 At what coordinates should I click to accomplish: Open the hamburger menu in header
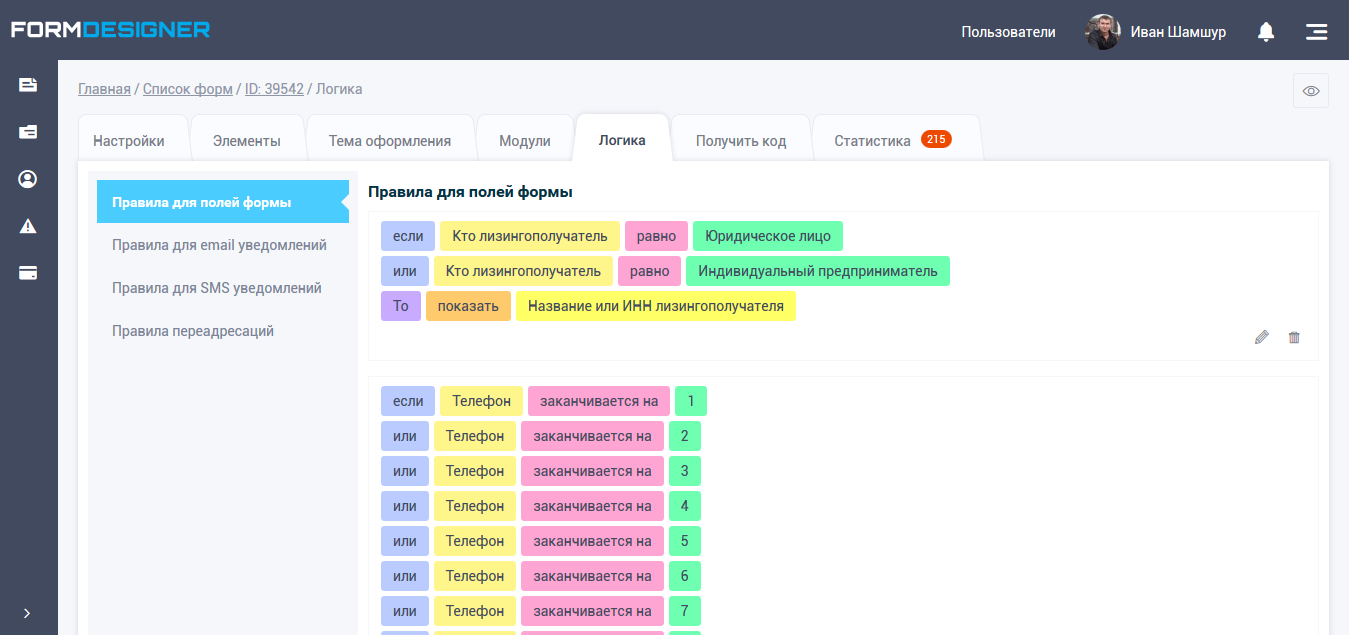[1316, 32]
